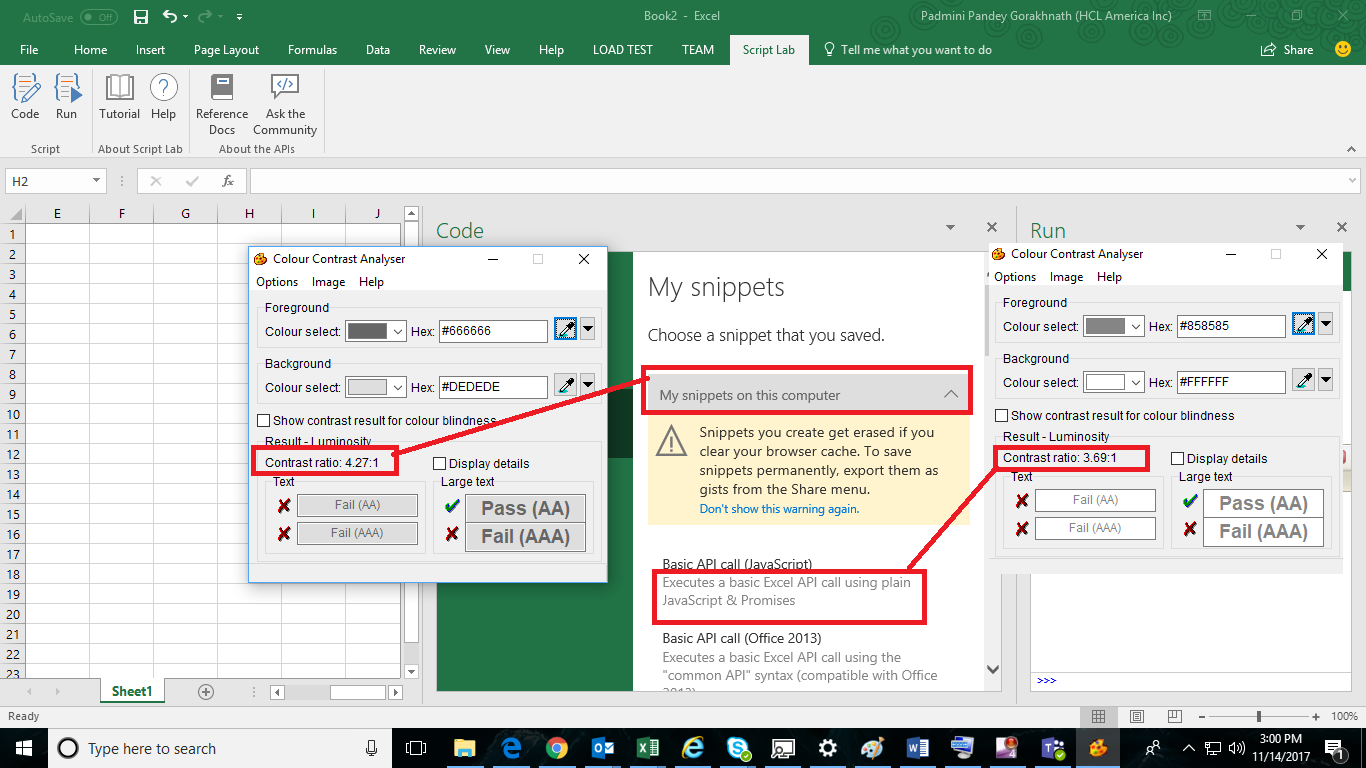Viewport: 1366px width, 768px height.
Task: Click Tell me what you want to do
Action: pyautogui.click(x=907, y=49)
